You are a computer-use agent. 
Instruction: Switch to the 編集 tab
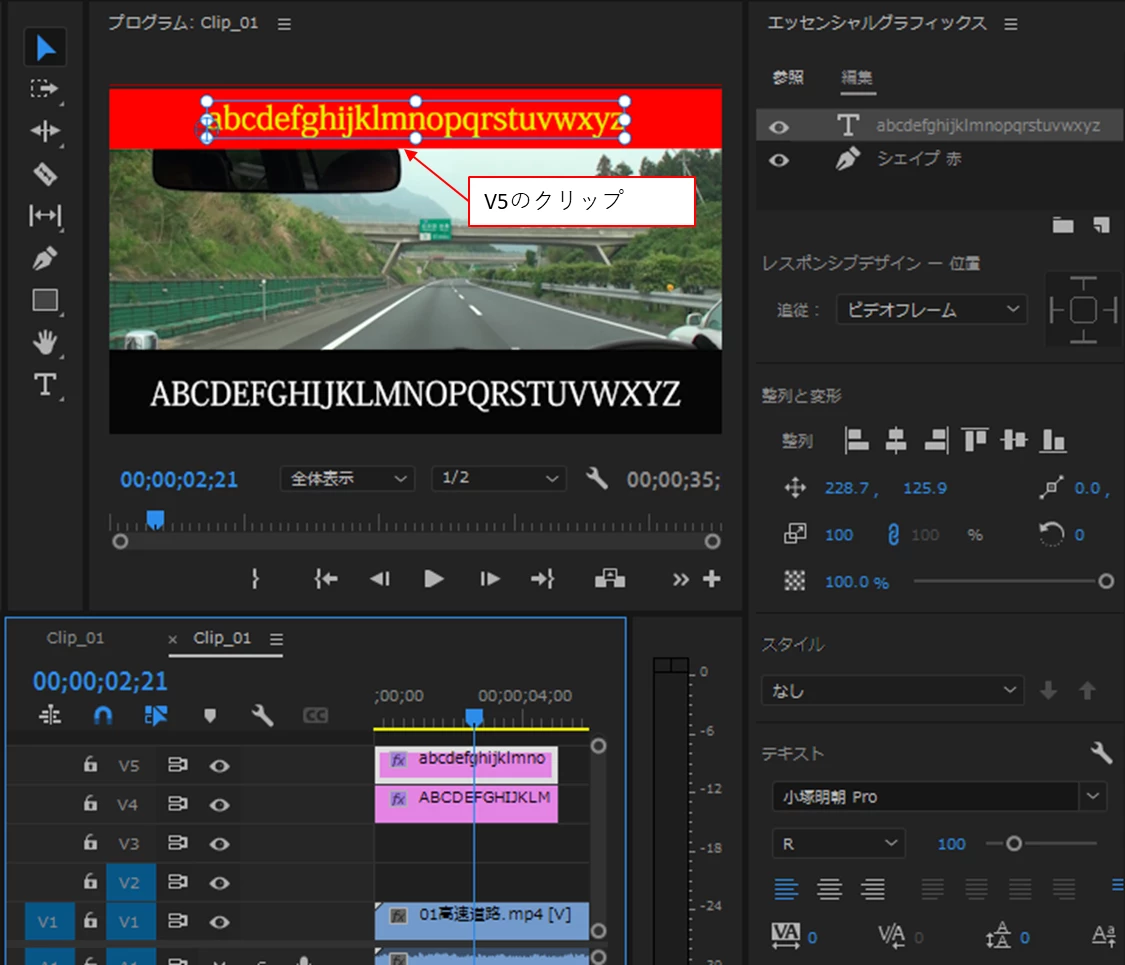tap(857, 77)
